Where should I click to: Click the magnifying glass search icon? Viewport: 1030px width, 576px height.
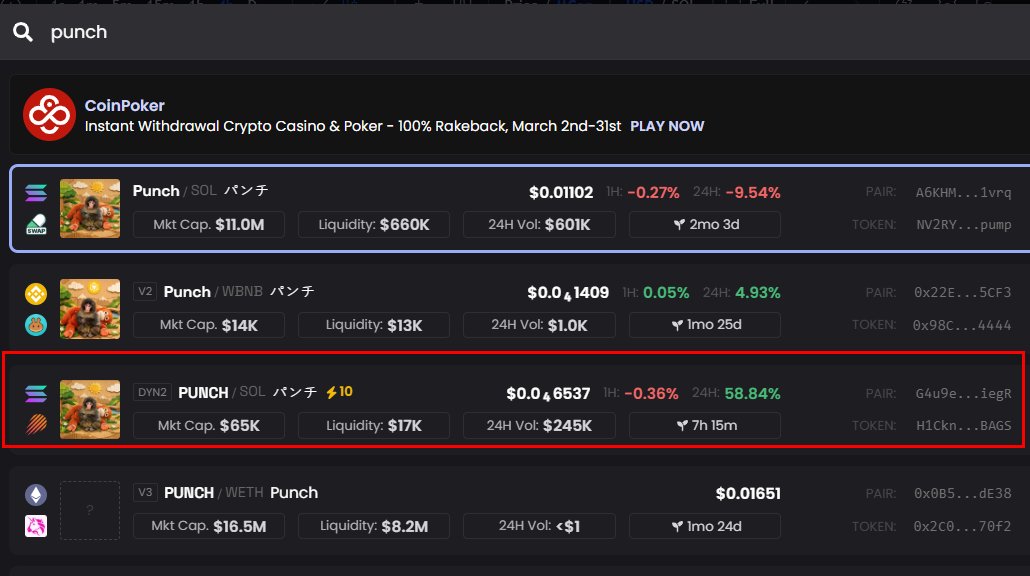[x=22, y=32]
